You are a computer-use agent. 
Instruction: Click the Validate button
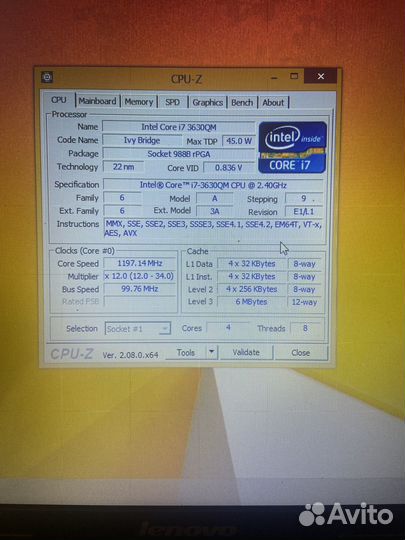click(x=246, y=353)
